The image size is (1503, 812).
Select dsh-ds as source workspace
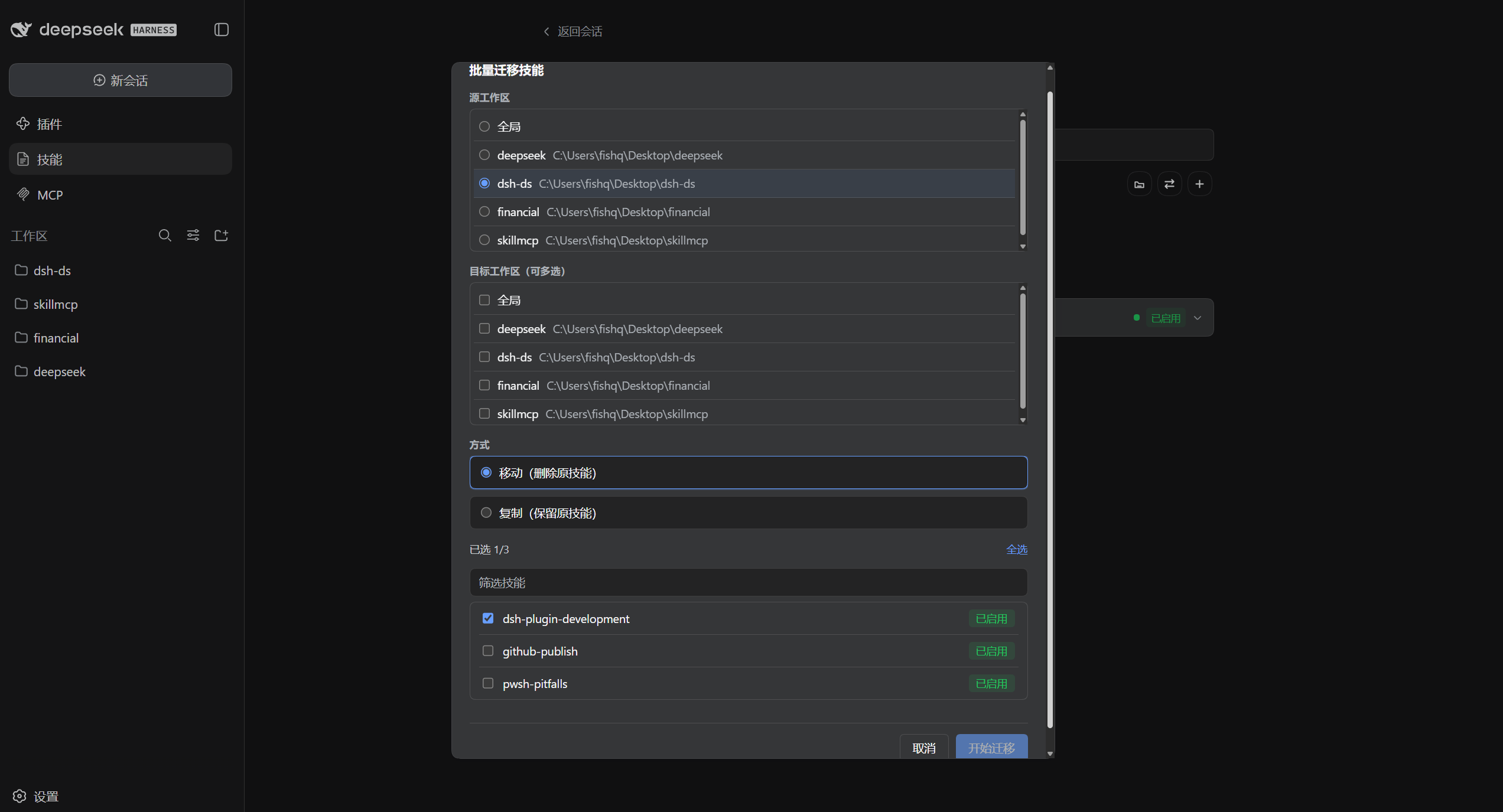(744, 184)
